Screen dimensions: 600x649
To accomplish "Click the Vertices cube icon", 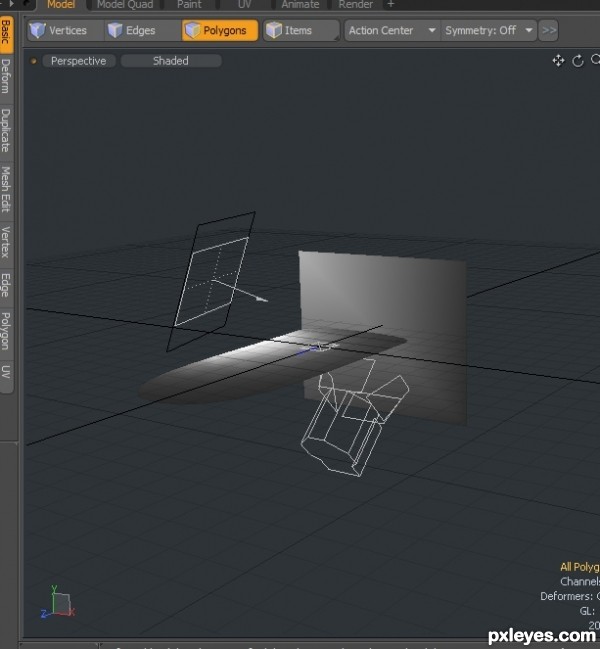I will click(37, 30).
